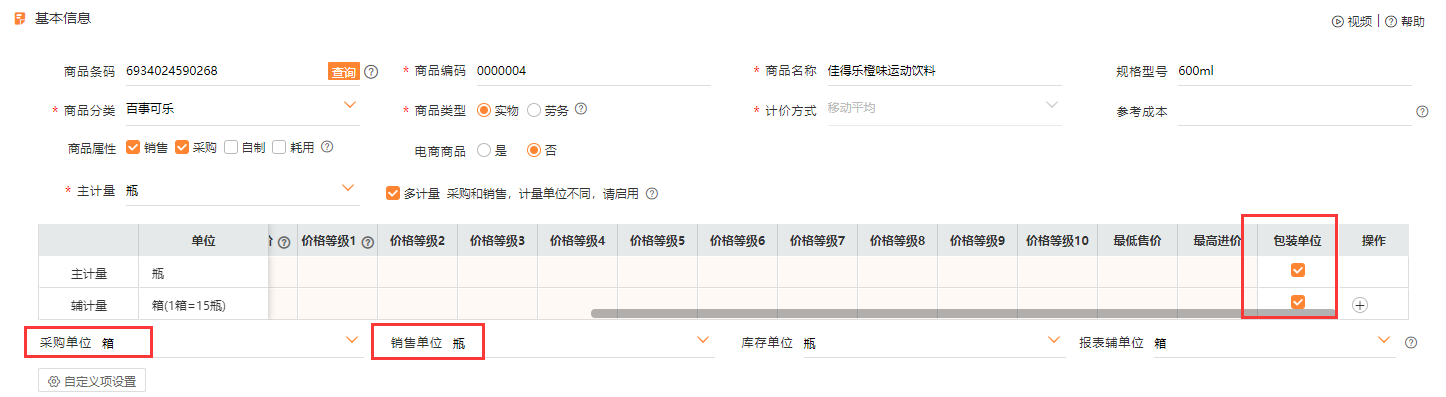Expand the 商品分类 dropdown
This screenshot has height=397, width=1446.
[350, 105]
